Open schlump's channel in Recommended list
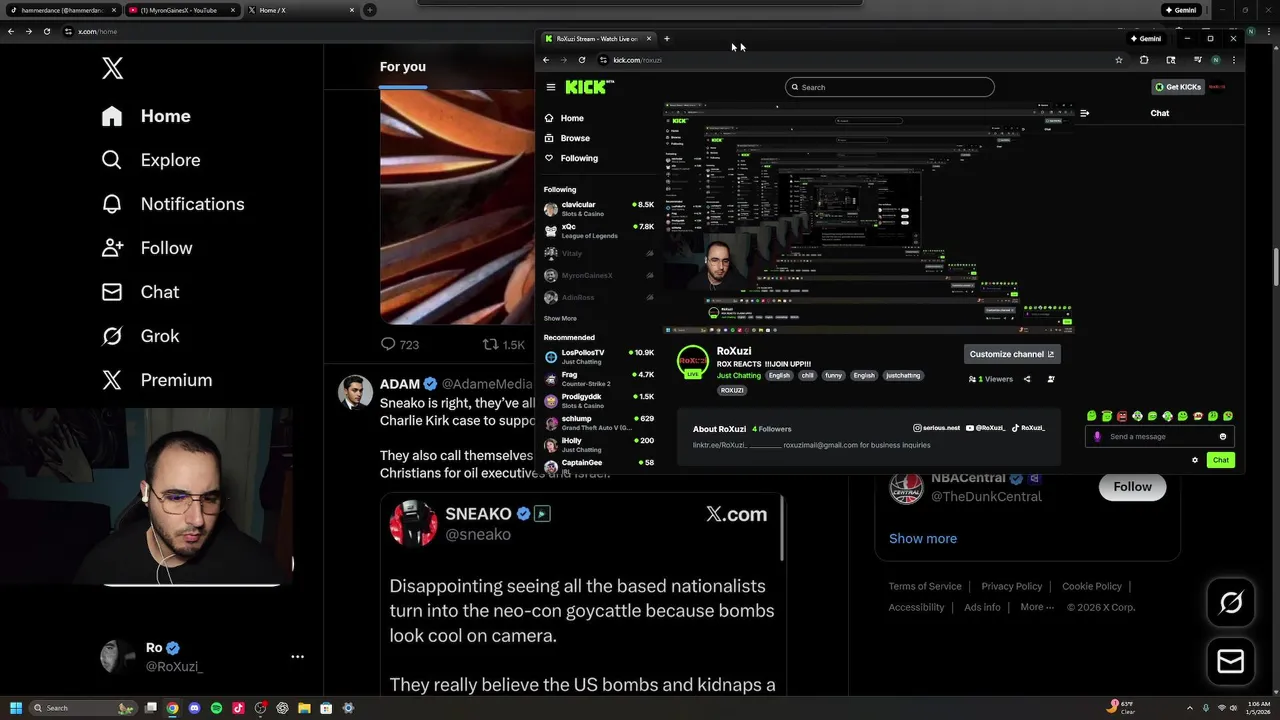Image resolution: width=1280 pixels, height=720 pixels. tap(599, 423)
